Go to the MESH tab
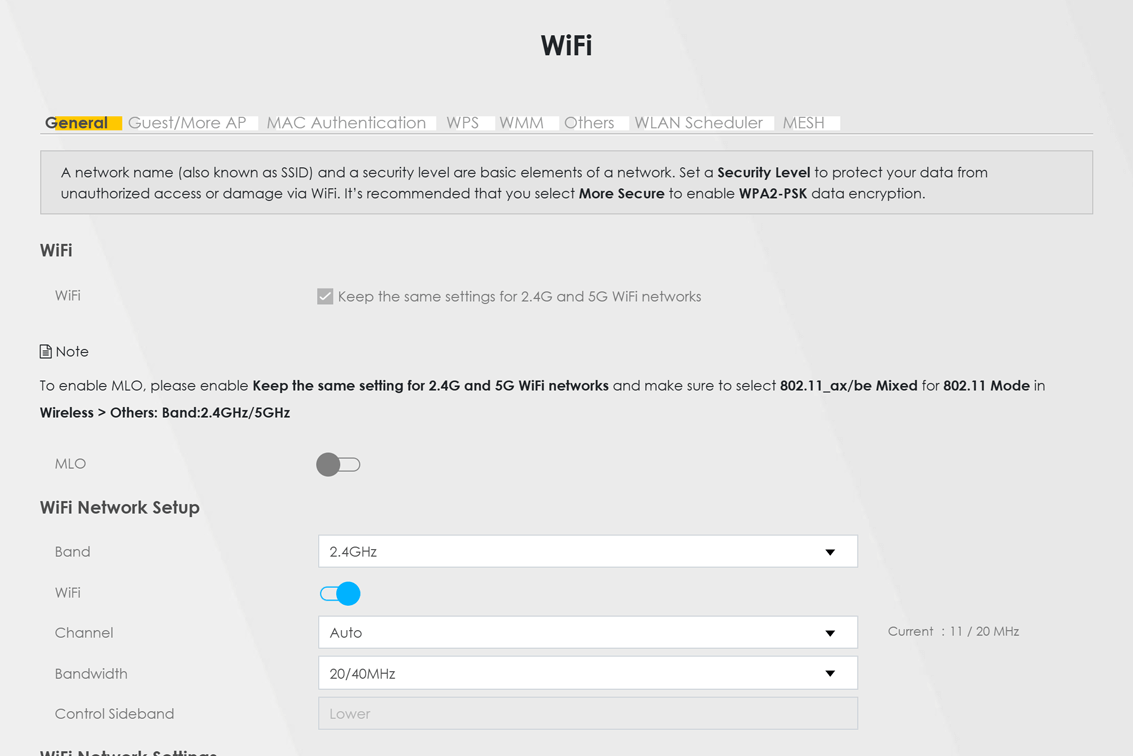 coord(803,123)
